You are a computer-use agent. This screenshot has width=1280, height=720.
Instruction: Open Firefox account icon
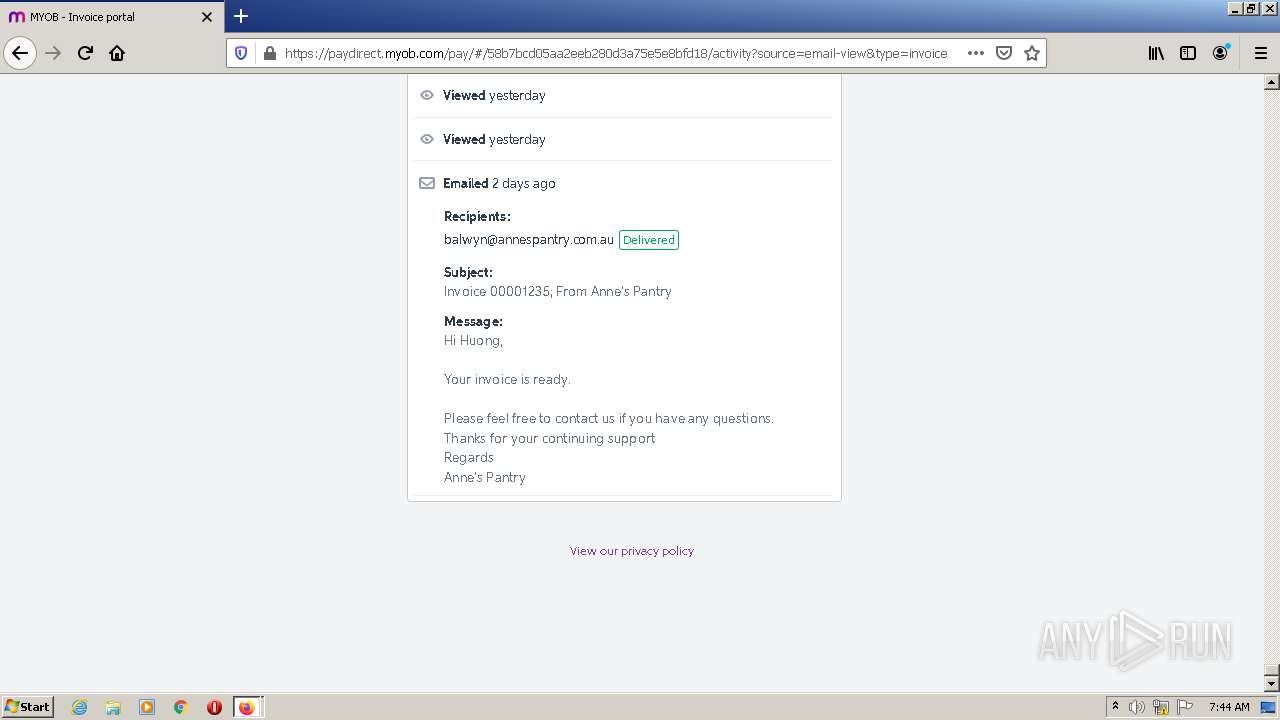click(1220, 53)
